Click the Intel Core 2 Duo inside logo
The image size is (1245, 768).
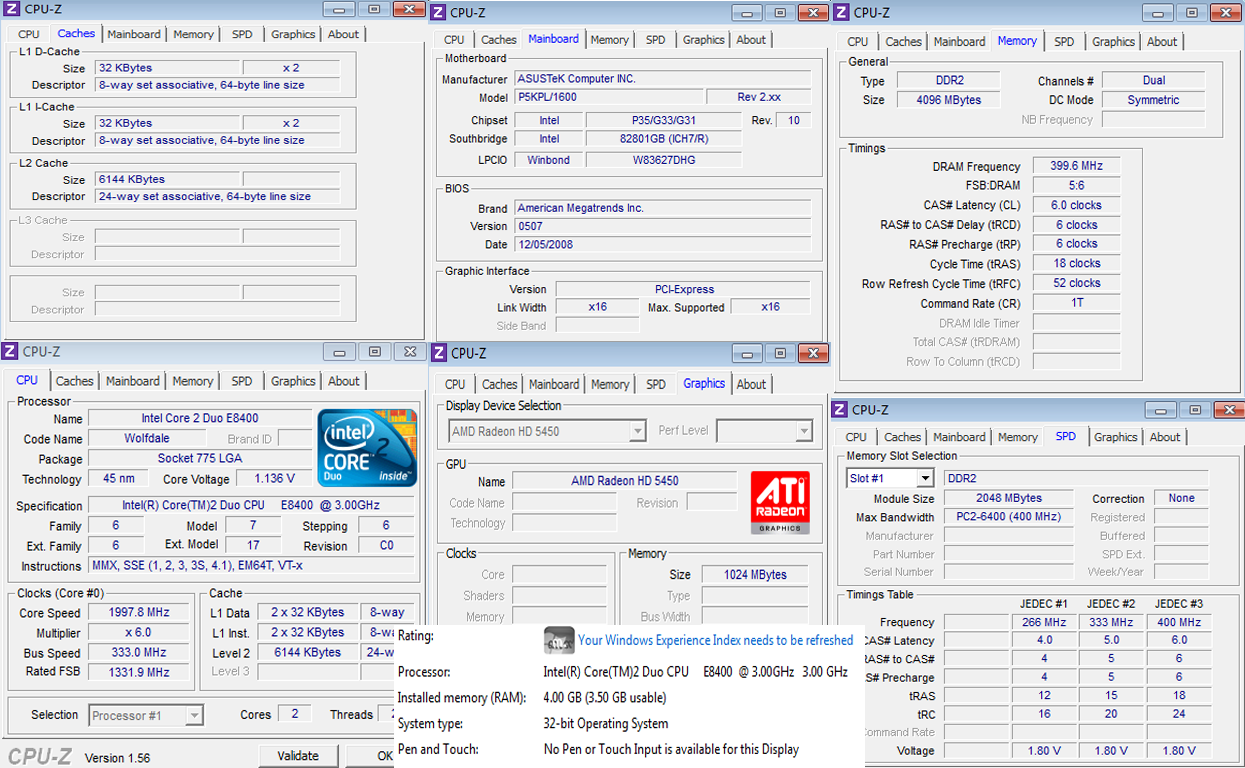tap(367, 448)
